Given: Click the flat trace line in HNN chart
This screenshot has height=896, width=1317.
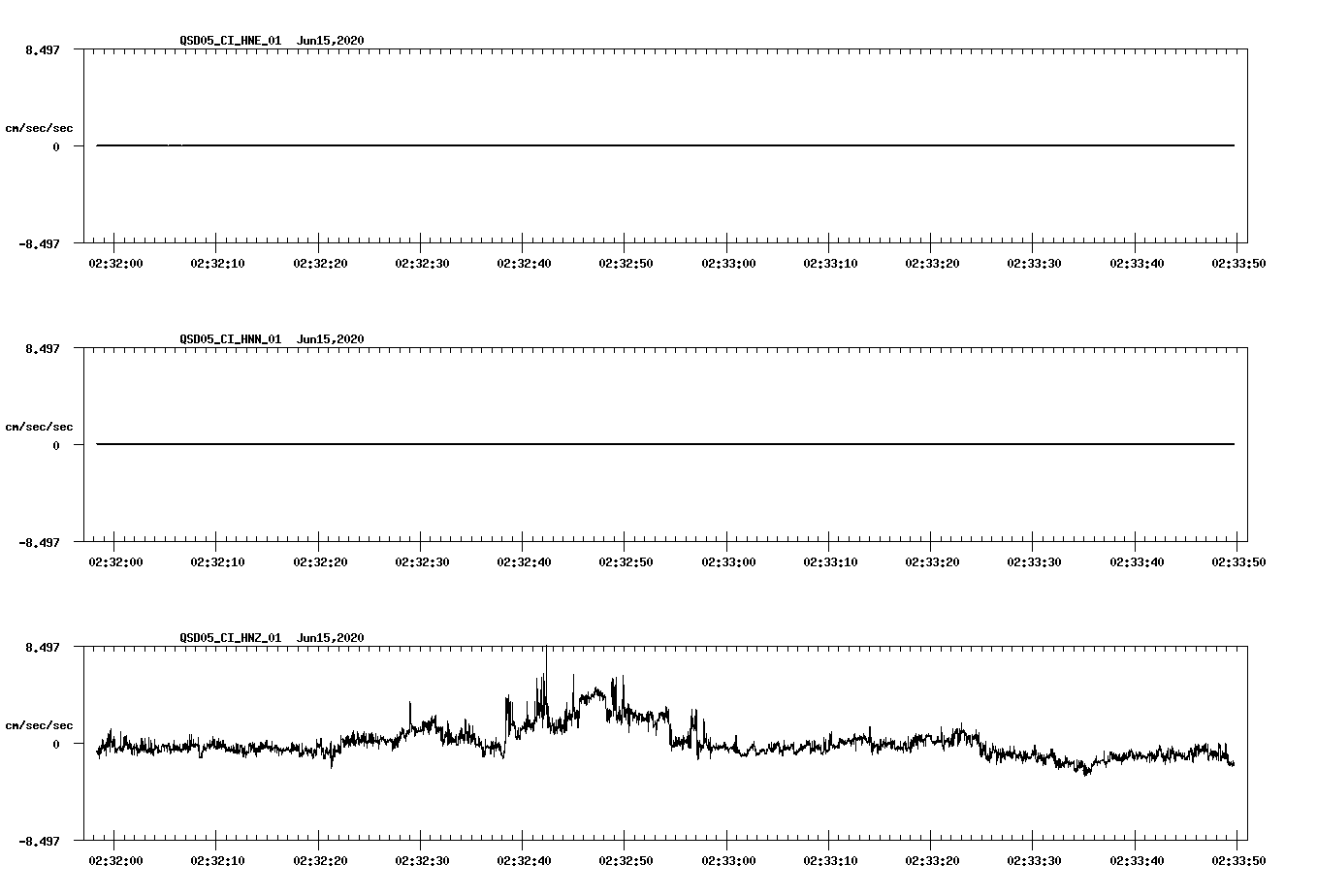Looking at the screenshot, I should click(x=665, y=444).
